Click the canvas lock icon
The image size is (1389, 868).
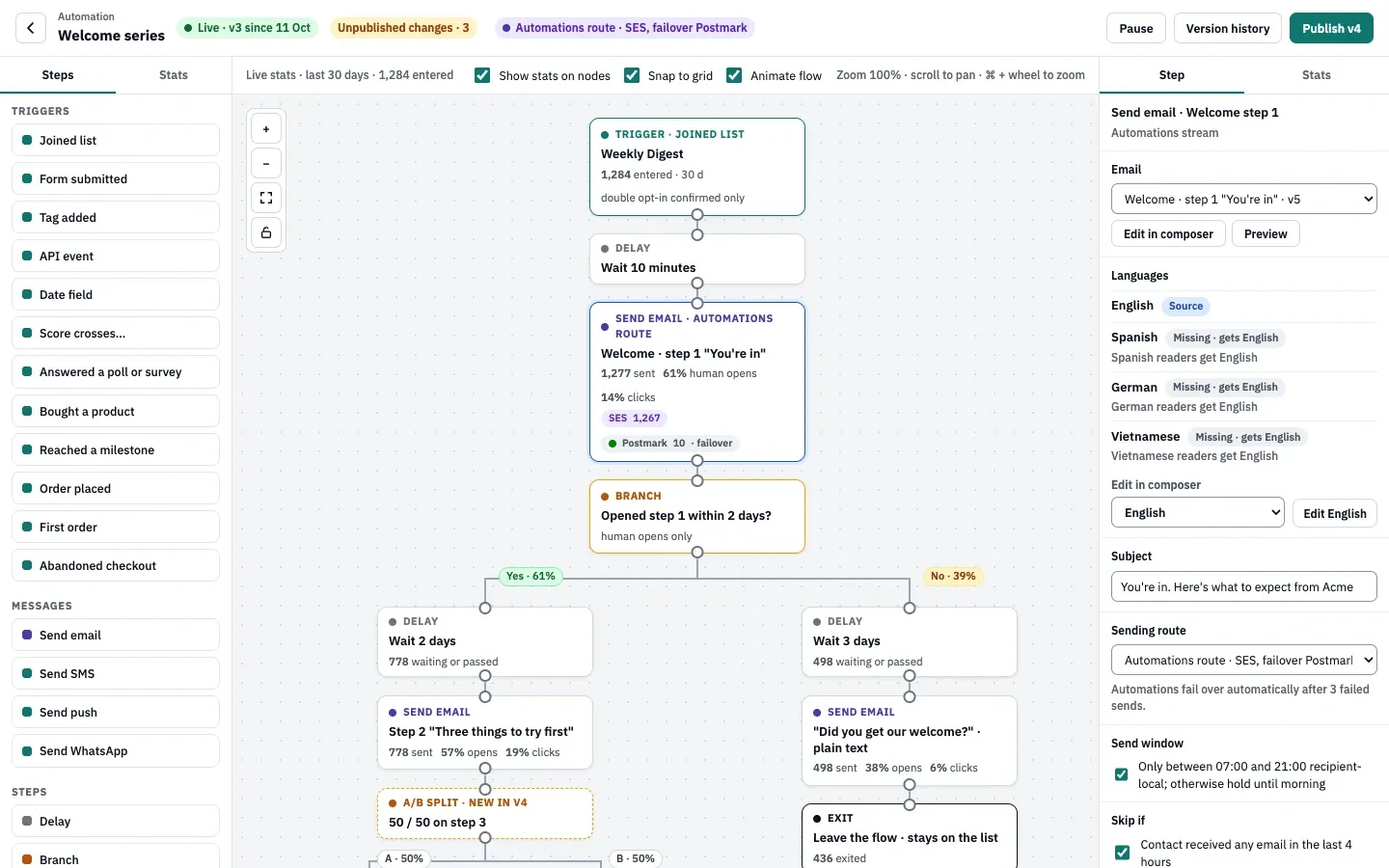coord(266,232)
